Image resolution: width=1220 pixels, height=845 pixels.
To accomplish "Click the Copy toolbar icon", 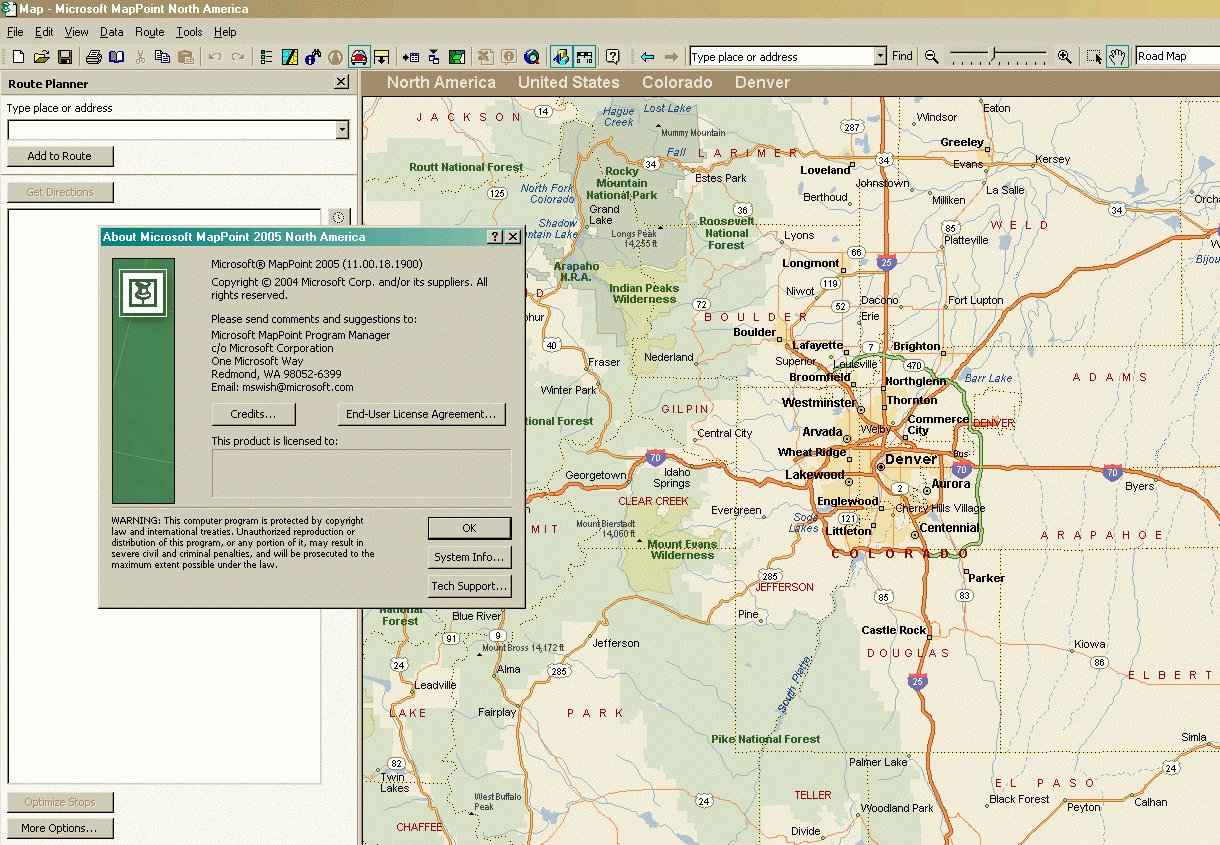I will 162,57.
